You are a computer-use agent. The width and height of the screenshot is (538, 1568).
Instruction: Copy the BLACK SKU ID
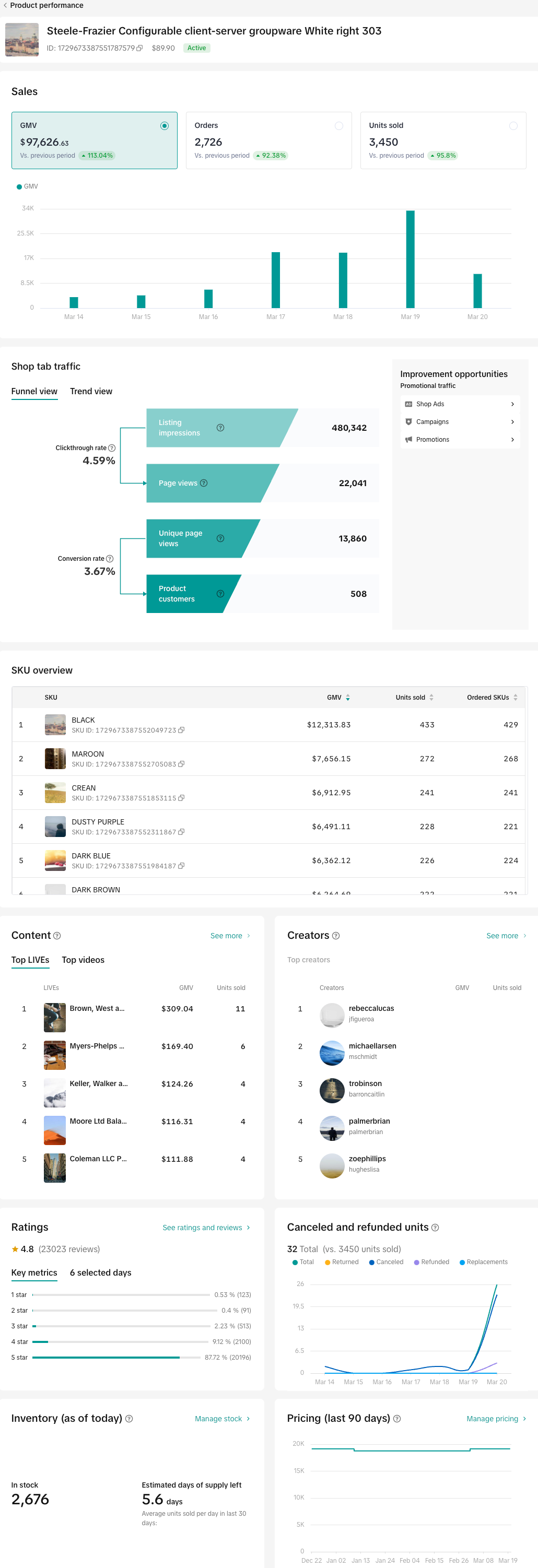181,730
